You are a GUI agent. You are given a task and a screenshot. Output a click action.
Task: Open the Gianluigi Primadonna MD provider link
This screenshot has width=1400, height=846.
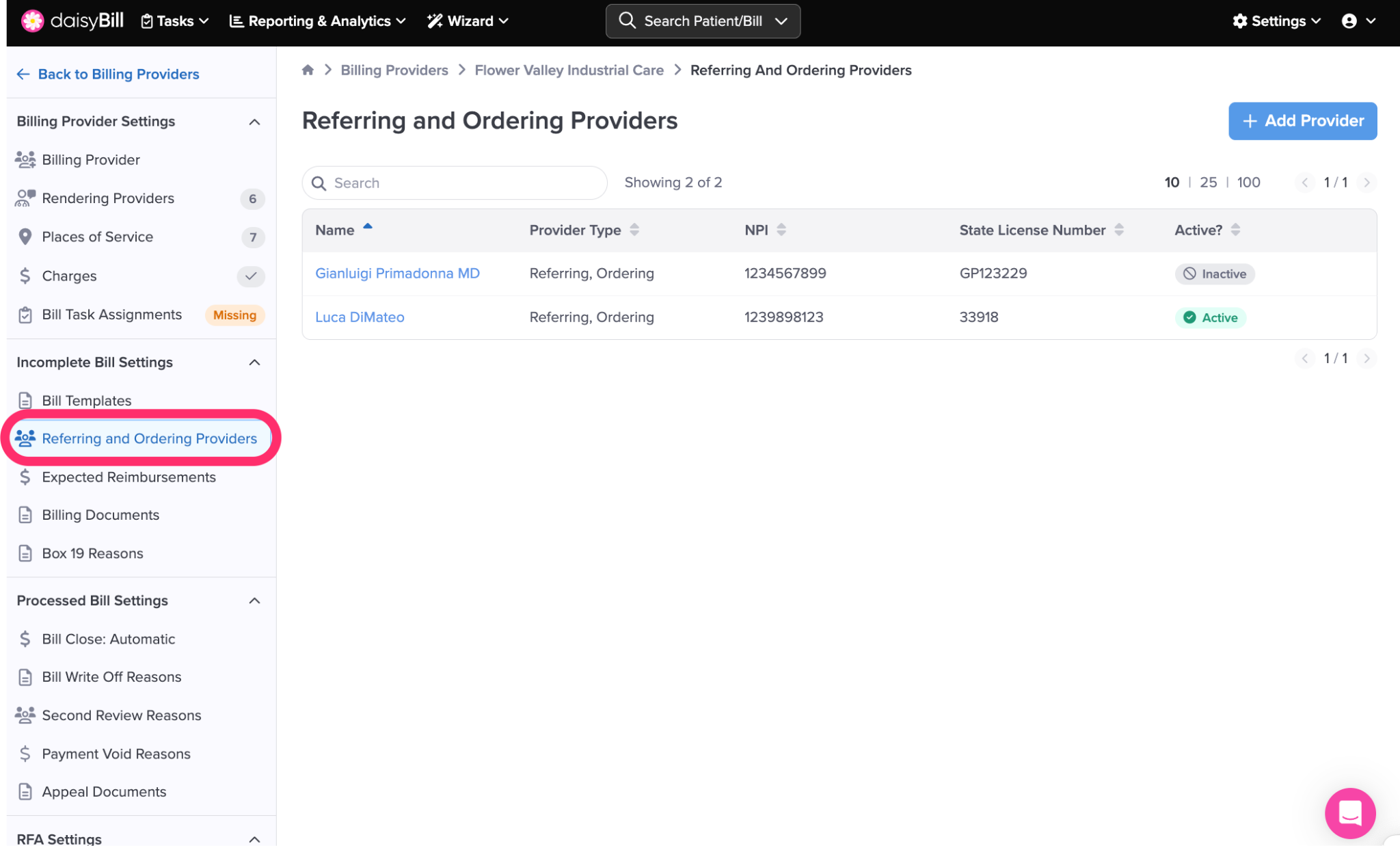click(x=397, y=274)
